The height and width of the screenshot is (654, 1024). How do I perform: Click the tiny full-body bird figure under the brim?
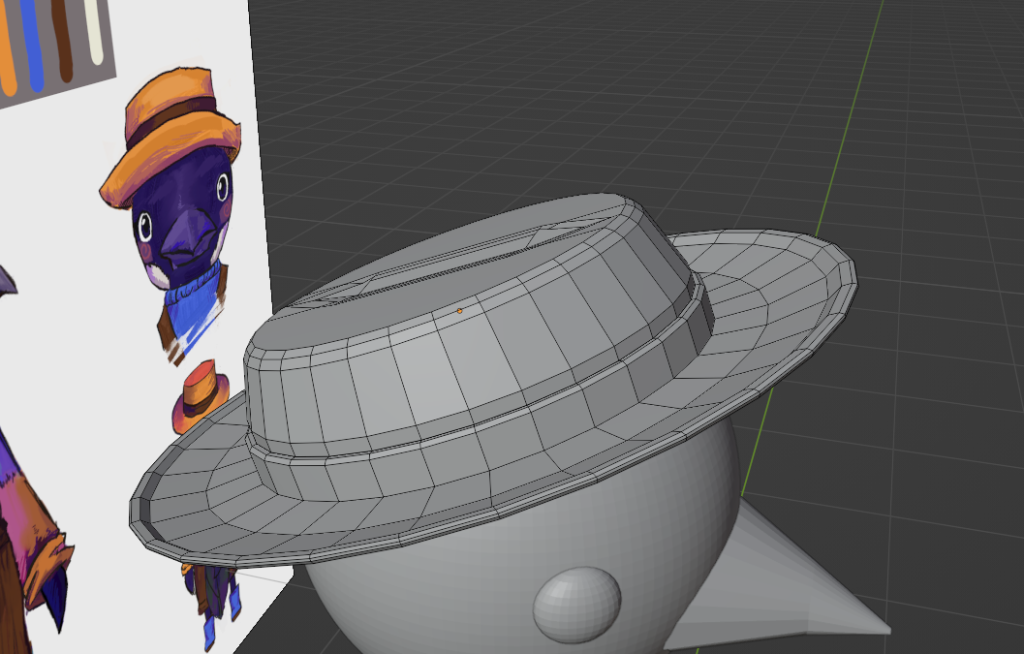pyautogui.click(x=215, y=600)
